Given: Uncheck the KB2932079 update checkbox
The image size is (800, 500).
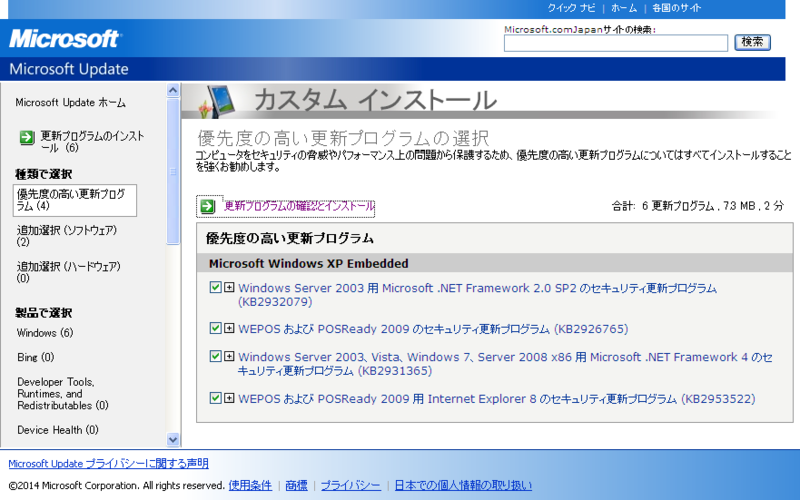Looking at the screenshot, I should 215,287.
